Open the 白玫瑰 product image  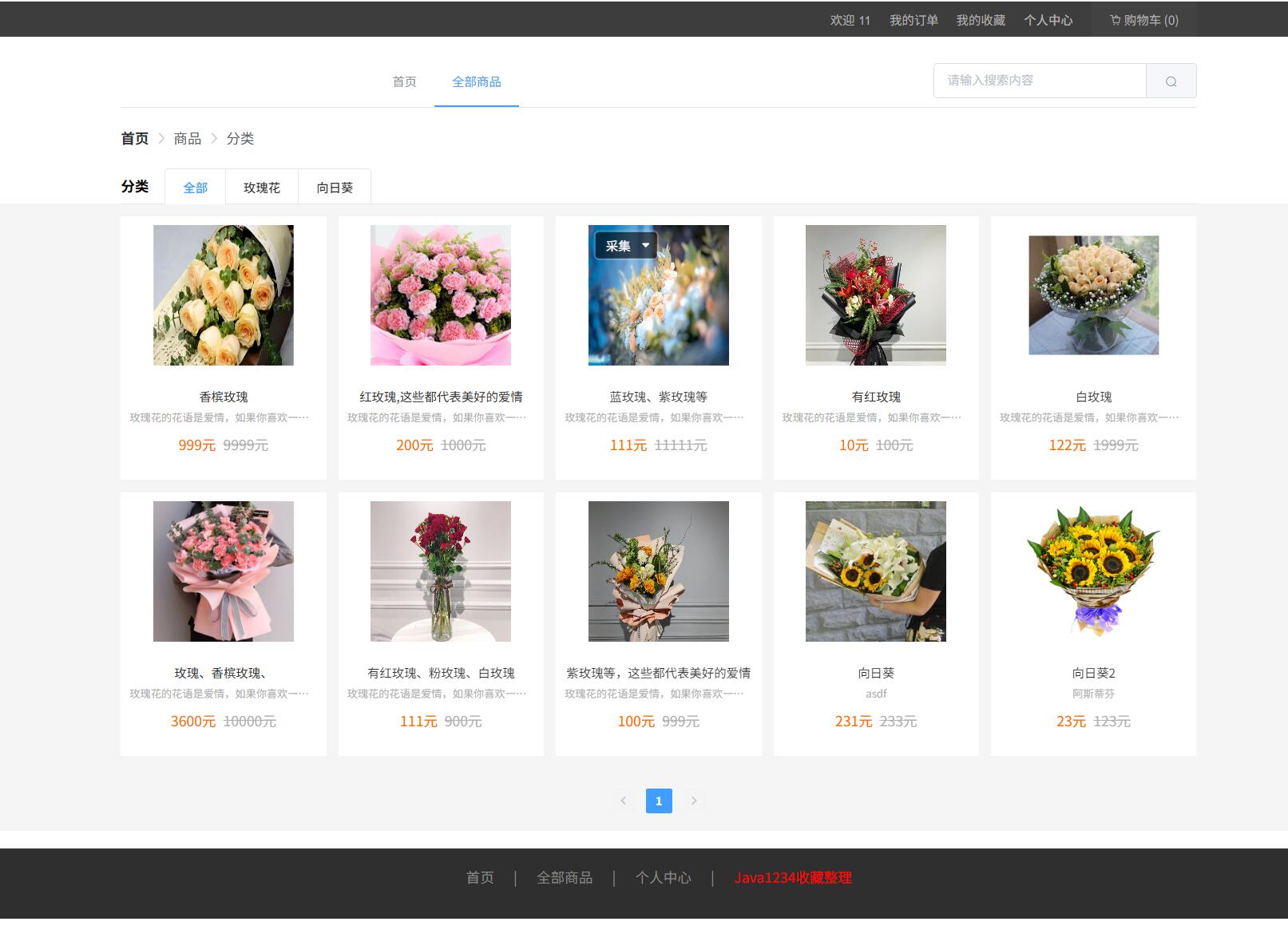point(1094,295)
